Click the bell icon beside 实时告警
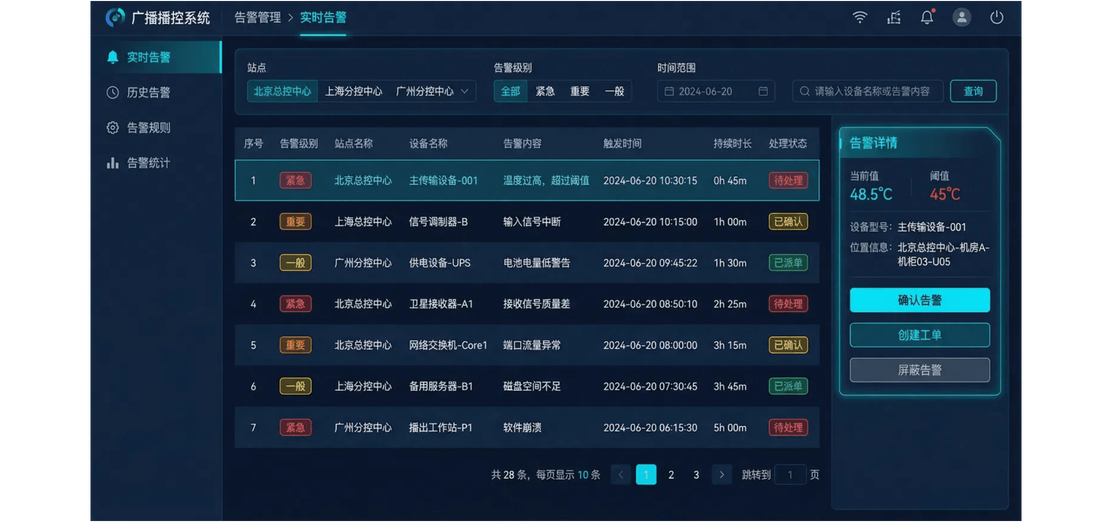Image resolution: width=1112 pixels, height=522 pixels. [x=112, y=57]
